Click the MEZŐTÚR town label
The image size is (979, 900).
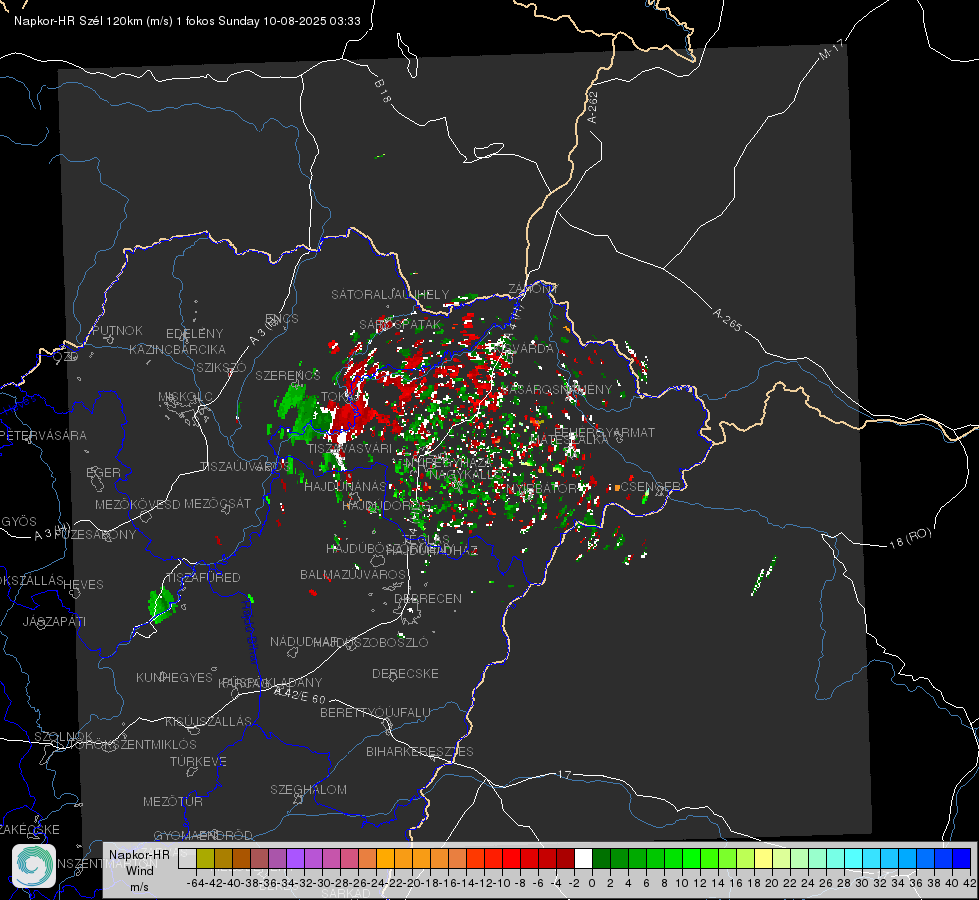[x=173, y=801]
